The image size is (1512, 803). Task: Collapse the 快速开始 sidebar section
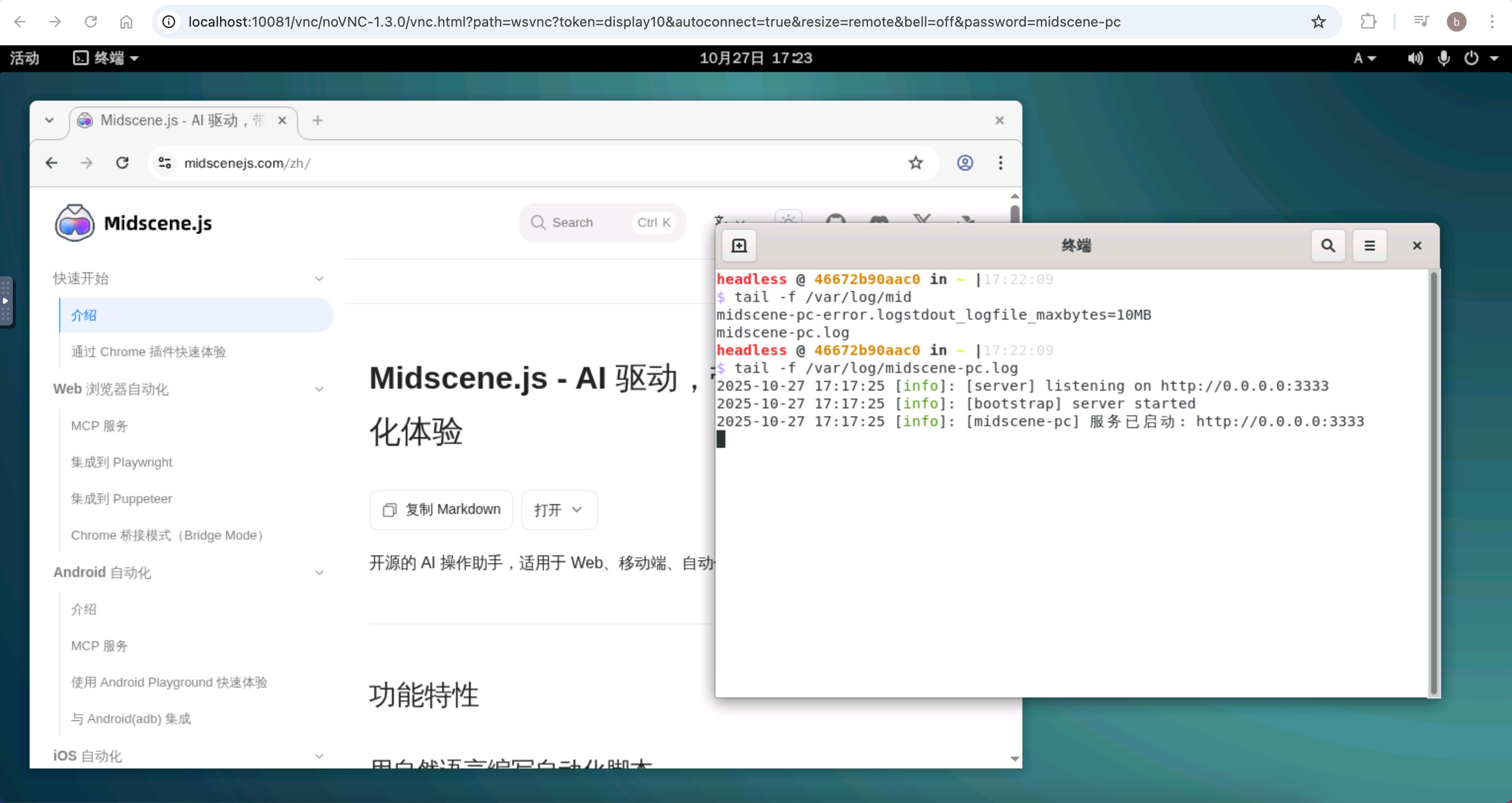tap(319, 279)
